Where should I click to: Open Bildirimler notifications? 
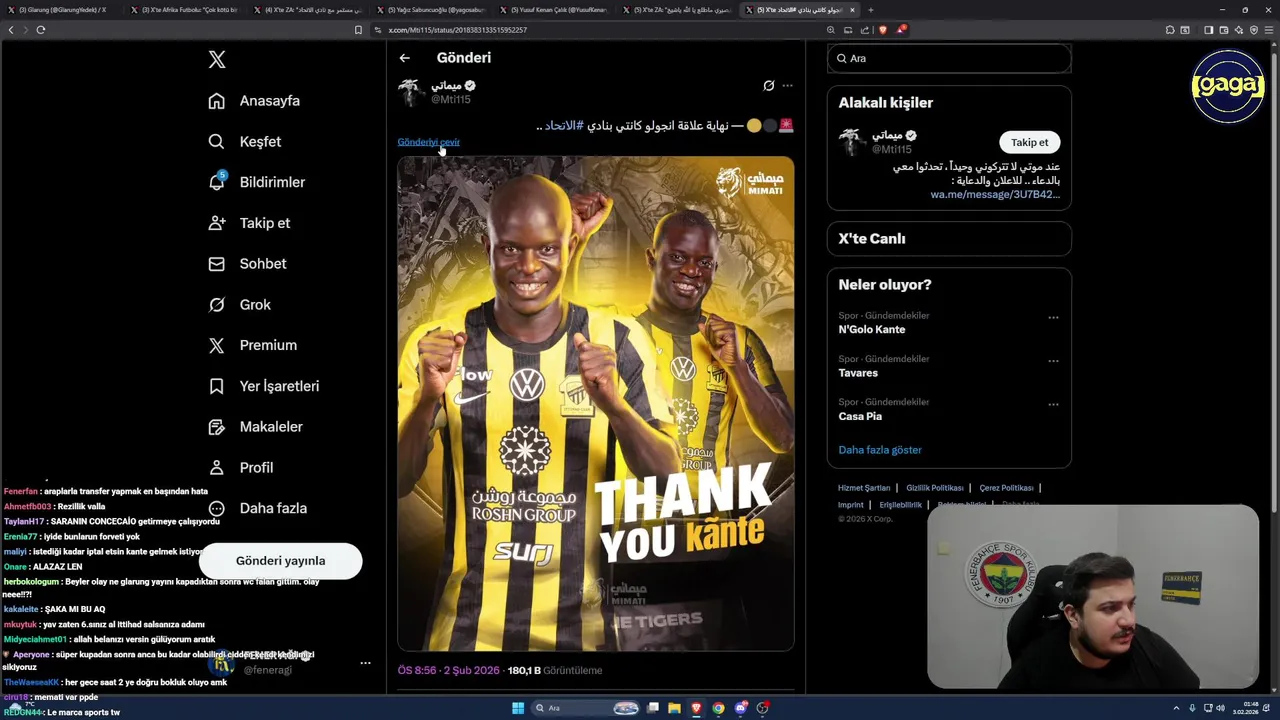click(x=256, y=182)
